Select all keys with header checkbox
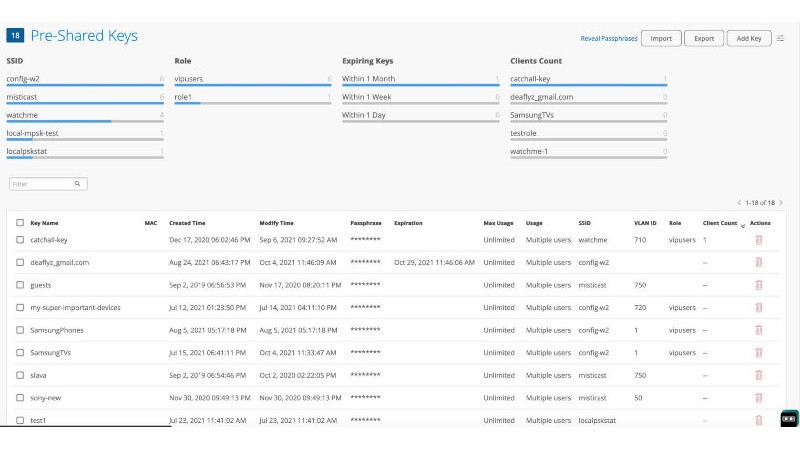 (x=20, y=223)
